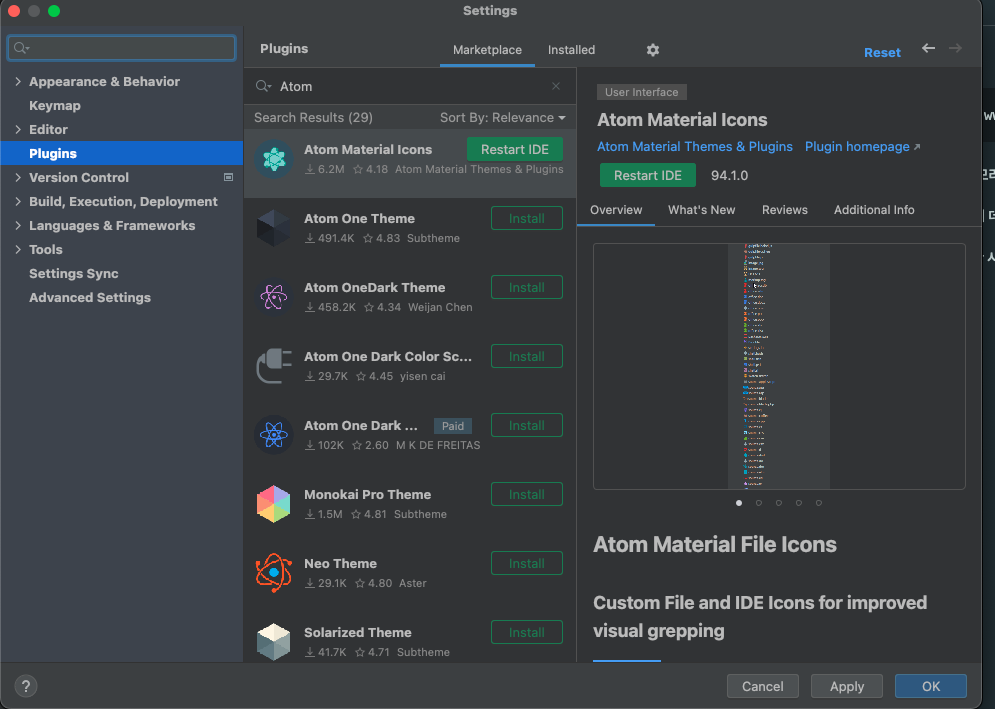This screenshot has height=709, width=995.
Task: Open the Overview tab
Action: (x=616, y=209)
